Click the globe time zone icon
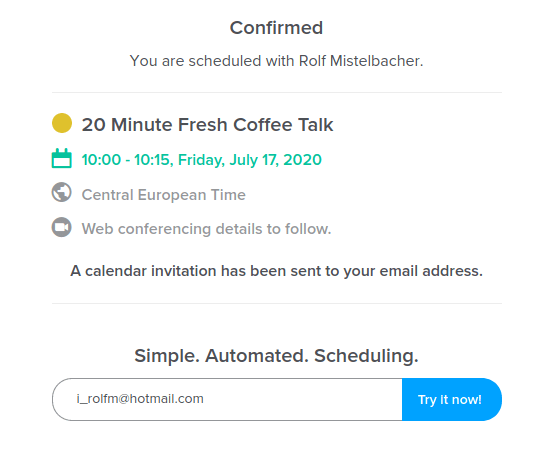The height and width of the screenshot is (450, 534). (62, 192)
